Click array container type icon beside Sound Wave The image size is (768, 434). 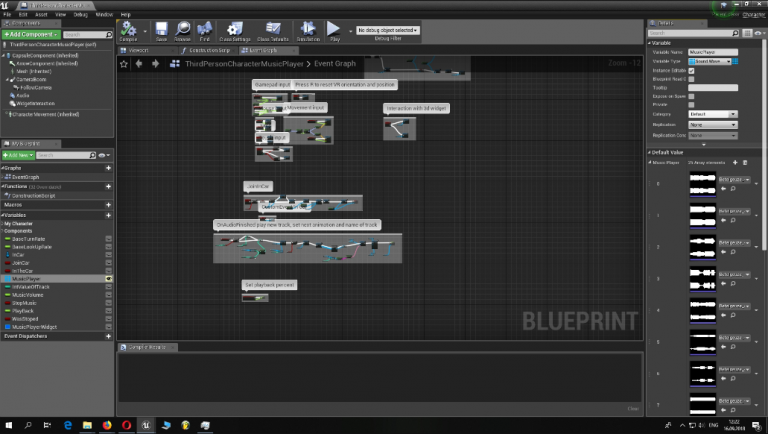tap(735, 61)
